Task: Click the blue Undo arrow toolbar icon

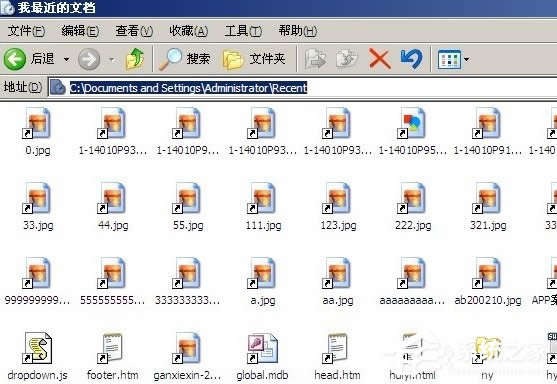Action: pos(411,59)
